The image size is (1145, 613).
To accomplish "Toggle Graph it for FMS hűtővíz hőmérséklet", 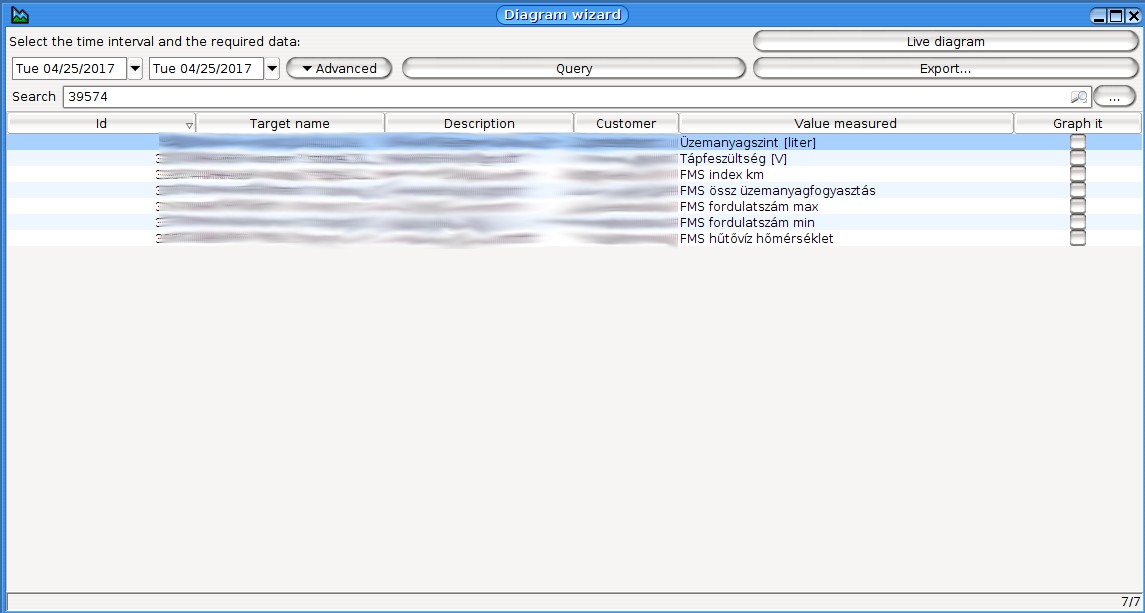I will click(x=1077, y=239).
